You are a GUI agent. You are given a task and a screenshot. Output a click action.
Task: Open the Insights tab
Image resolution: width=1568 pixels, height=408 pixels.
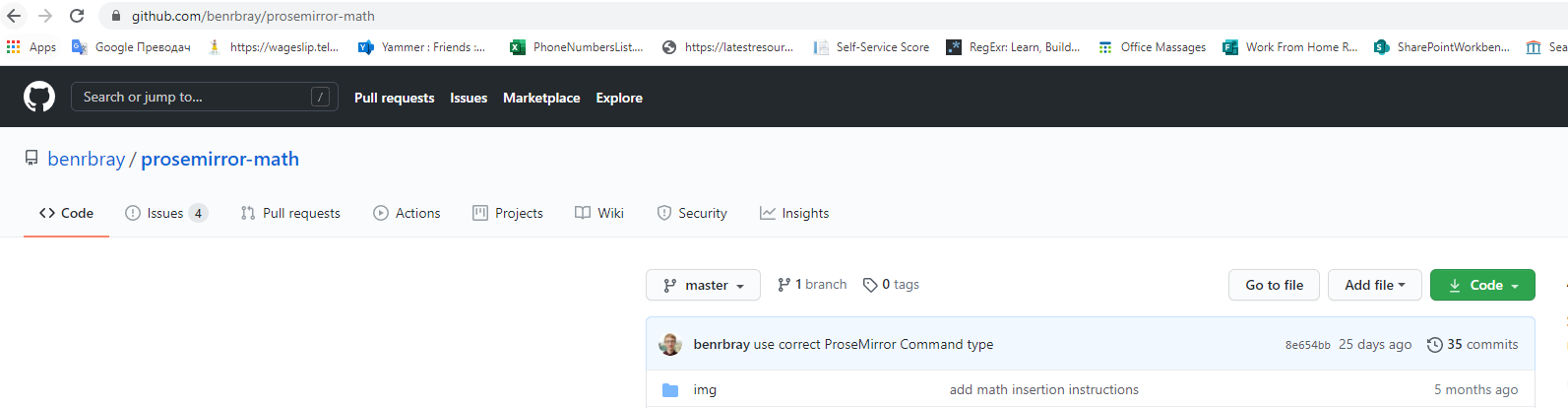[x=794, y=213]
